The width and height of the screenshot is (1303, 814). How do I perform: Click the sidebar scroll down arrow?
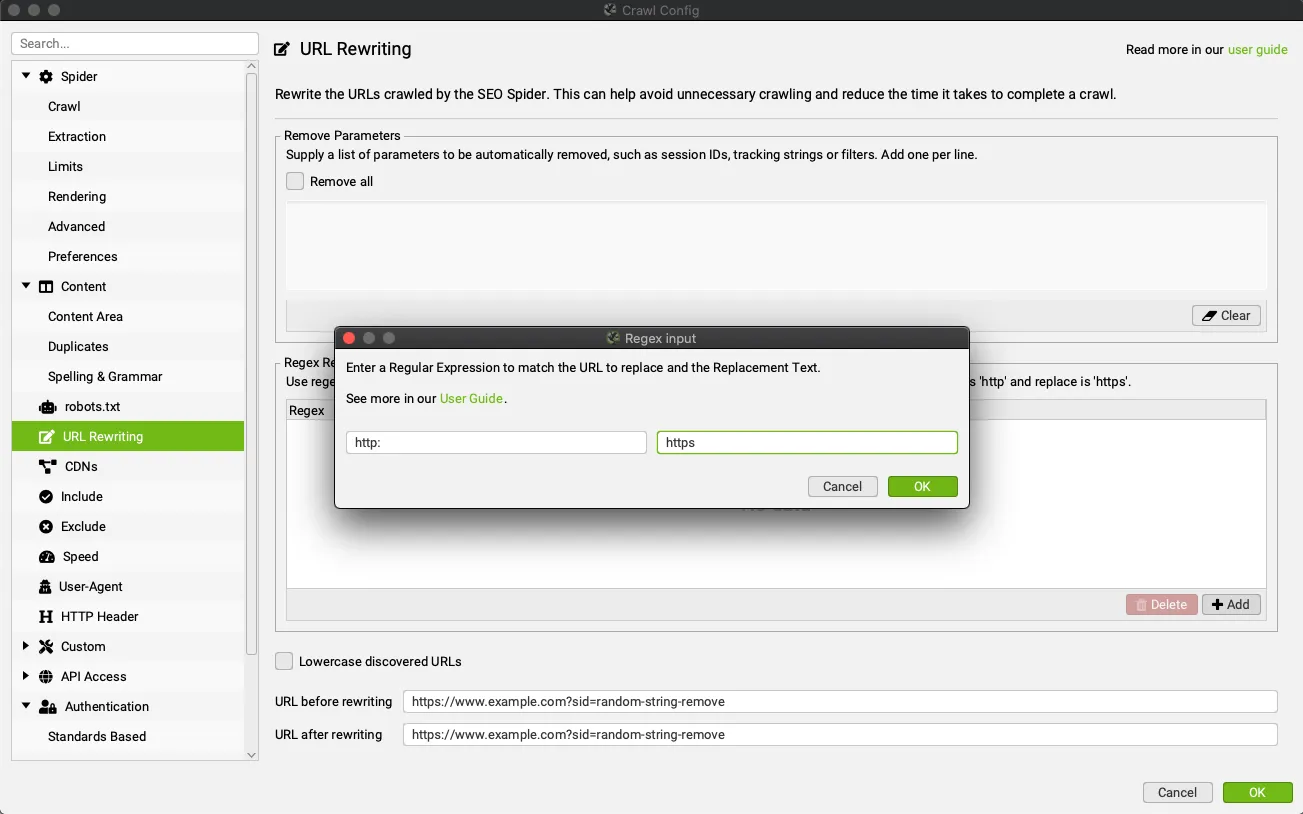[251, 755]
